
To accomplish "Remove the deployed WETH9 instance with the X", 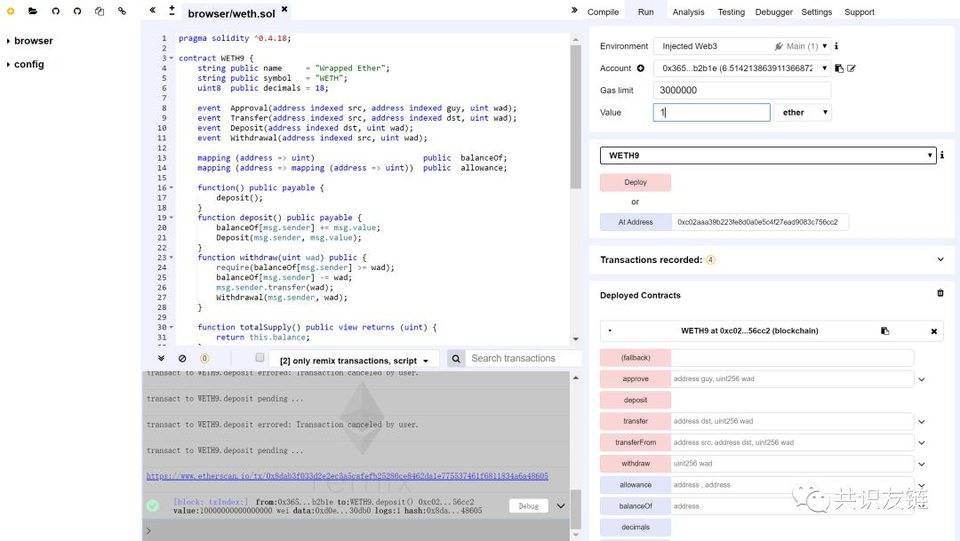I will coord(934,331).
